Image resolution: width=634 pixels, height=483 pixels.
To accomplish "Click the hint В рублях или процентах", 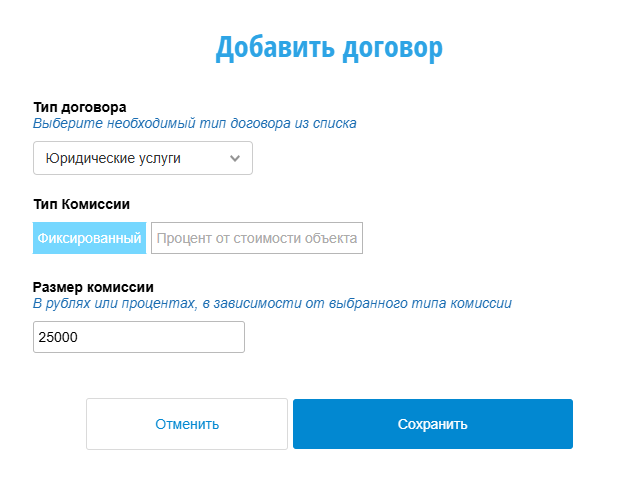I will (x=272, y=302).
